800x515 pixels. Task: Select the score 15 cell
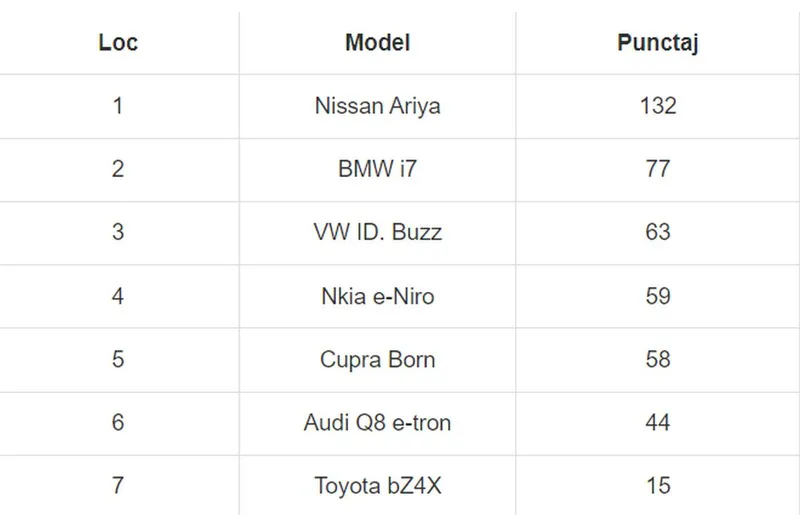(x=657, y=486)
